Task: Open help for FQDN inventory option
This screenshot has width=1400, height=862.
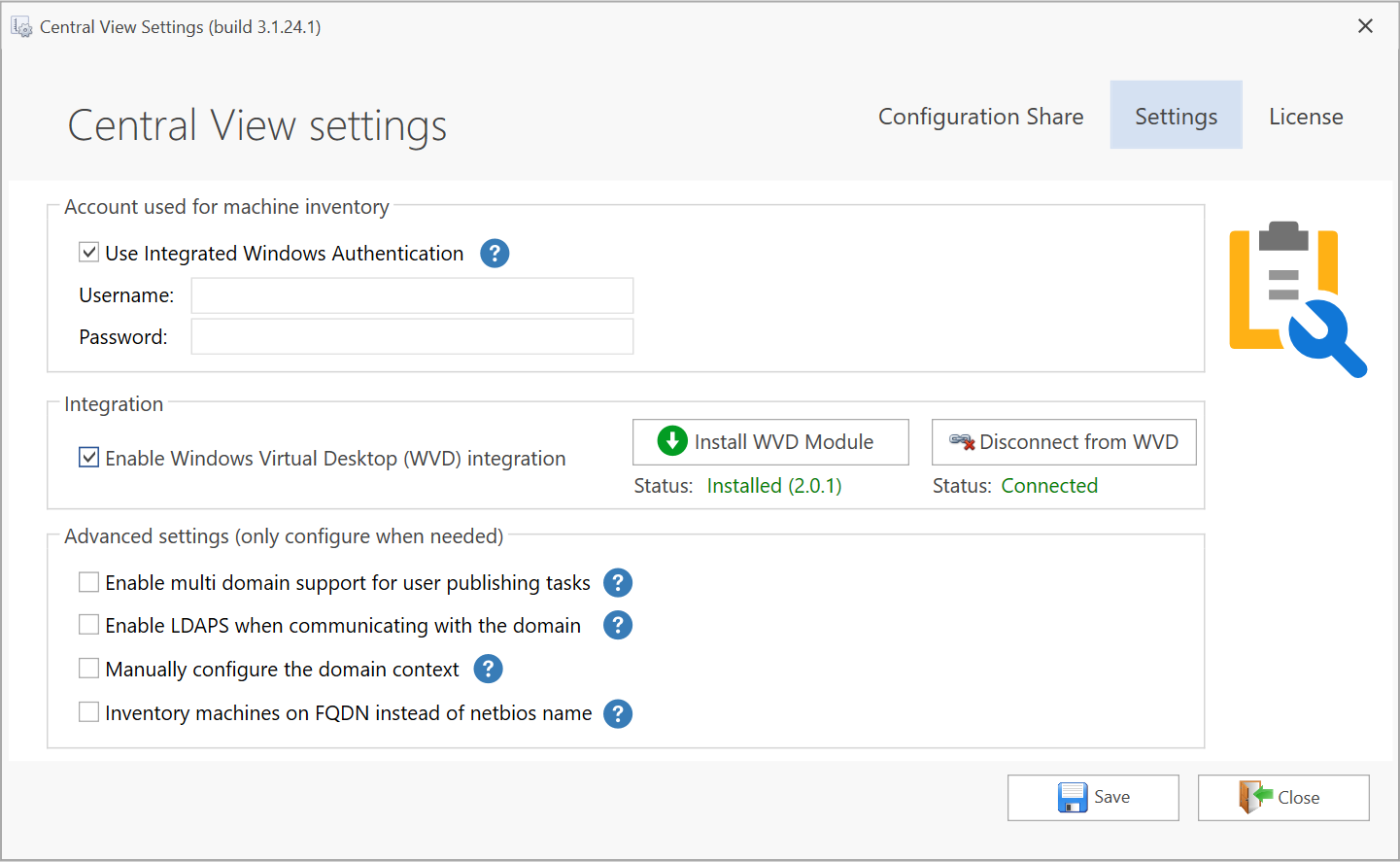Action: [x=618, y=714]
